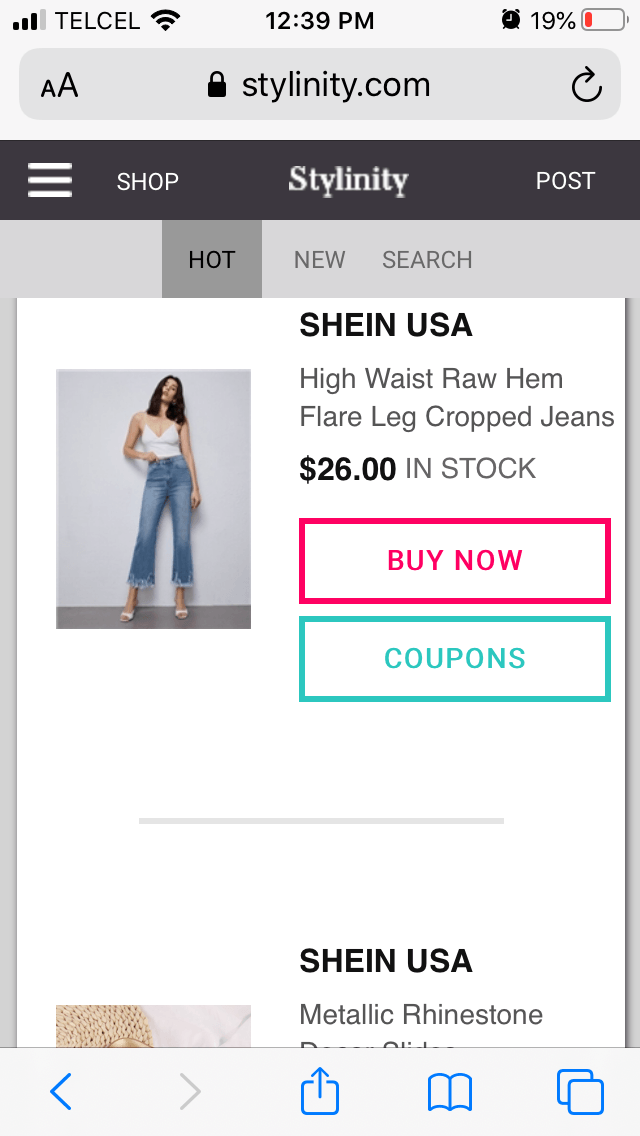Tap the Stylinity logo
The image size is (640, 1136).
coord(349,180)
